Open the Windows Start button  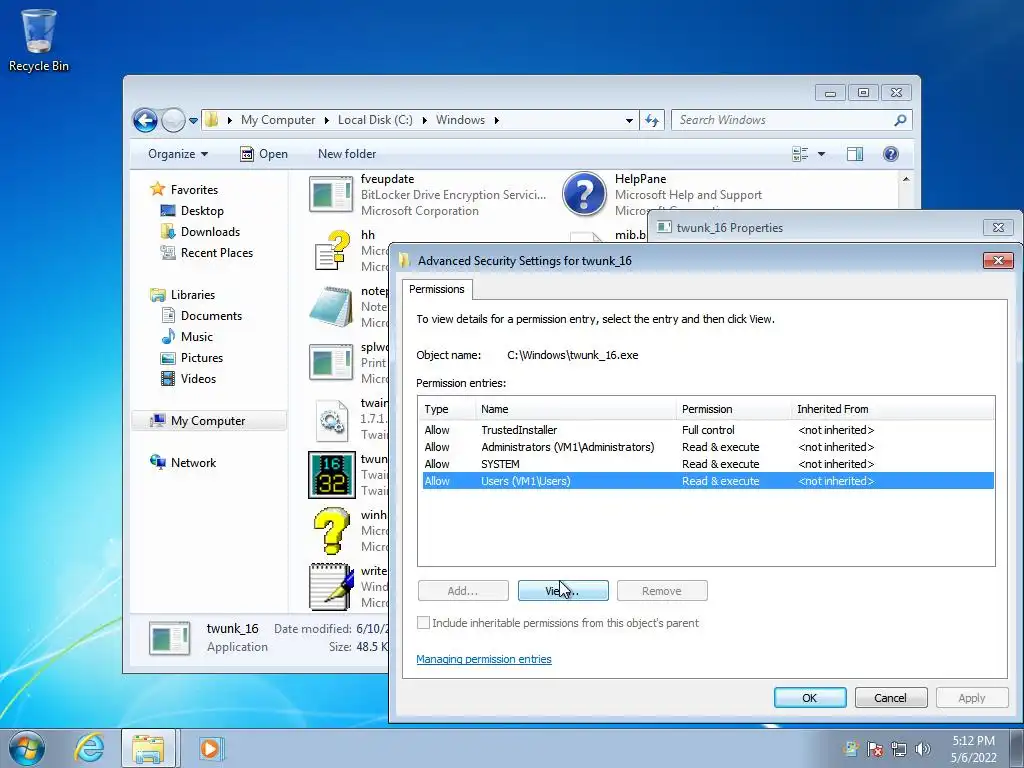[27, 748]
